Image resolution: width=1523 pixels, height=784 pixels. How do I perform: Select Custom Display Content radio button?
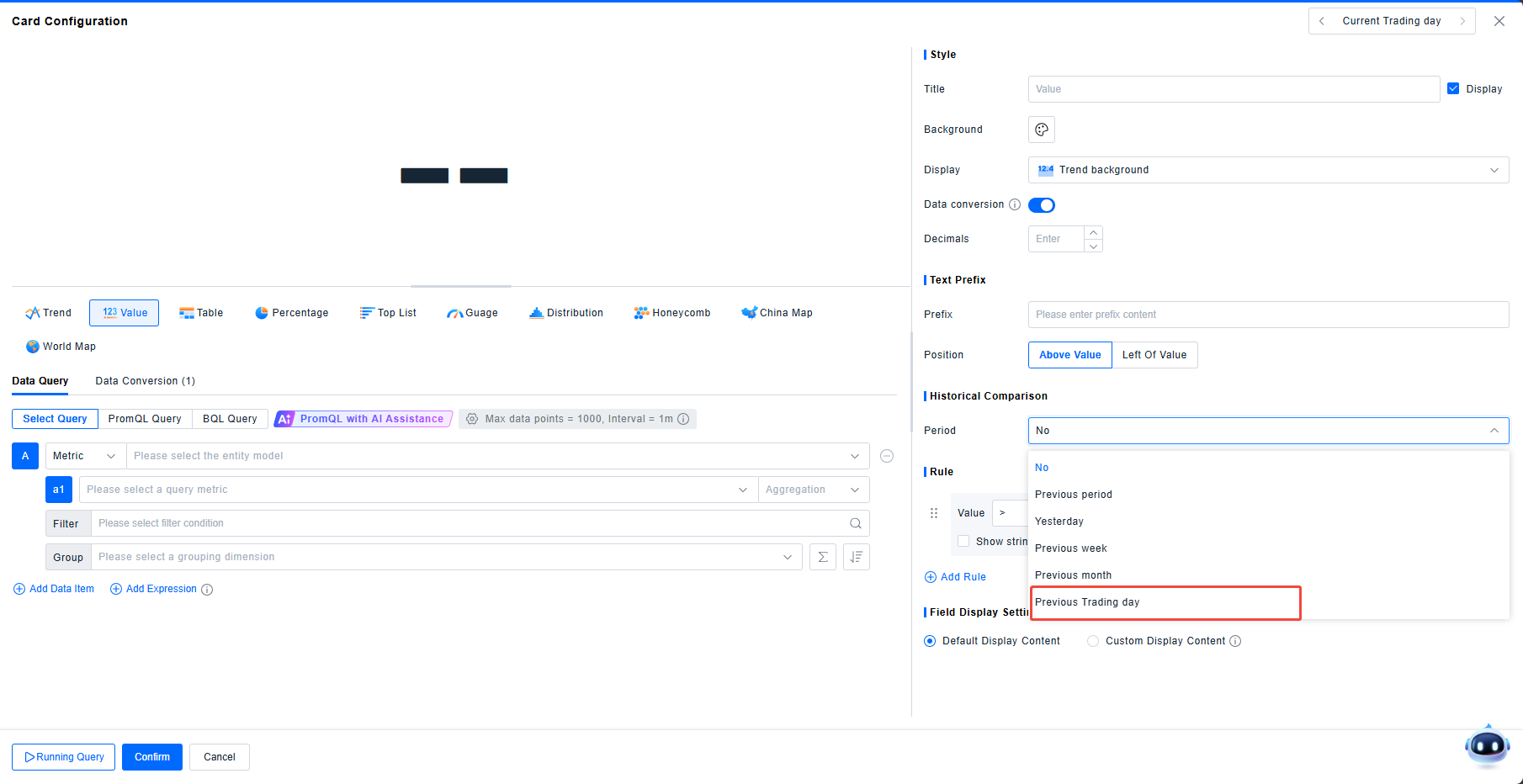1093,641
